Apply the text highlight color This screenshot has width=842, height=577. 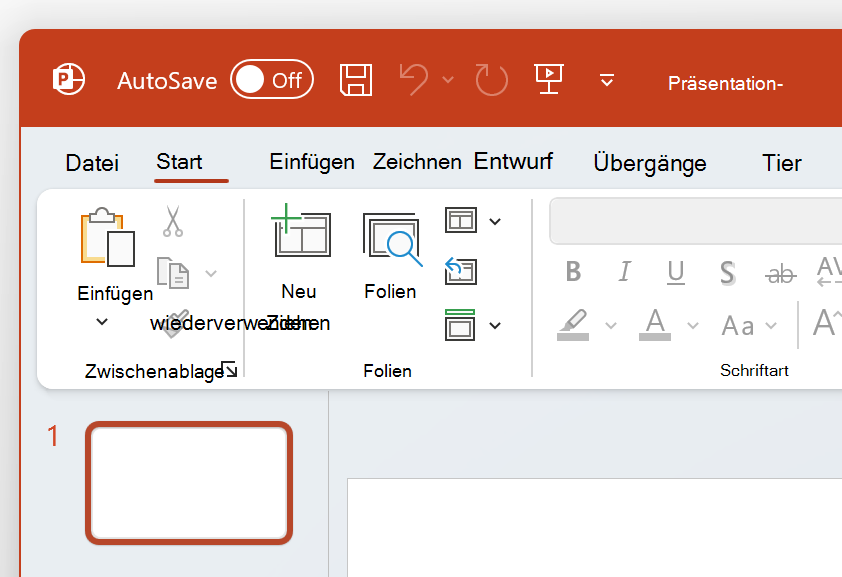tap(573, 325)
